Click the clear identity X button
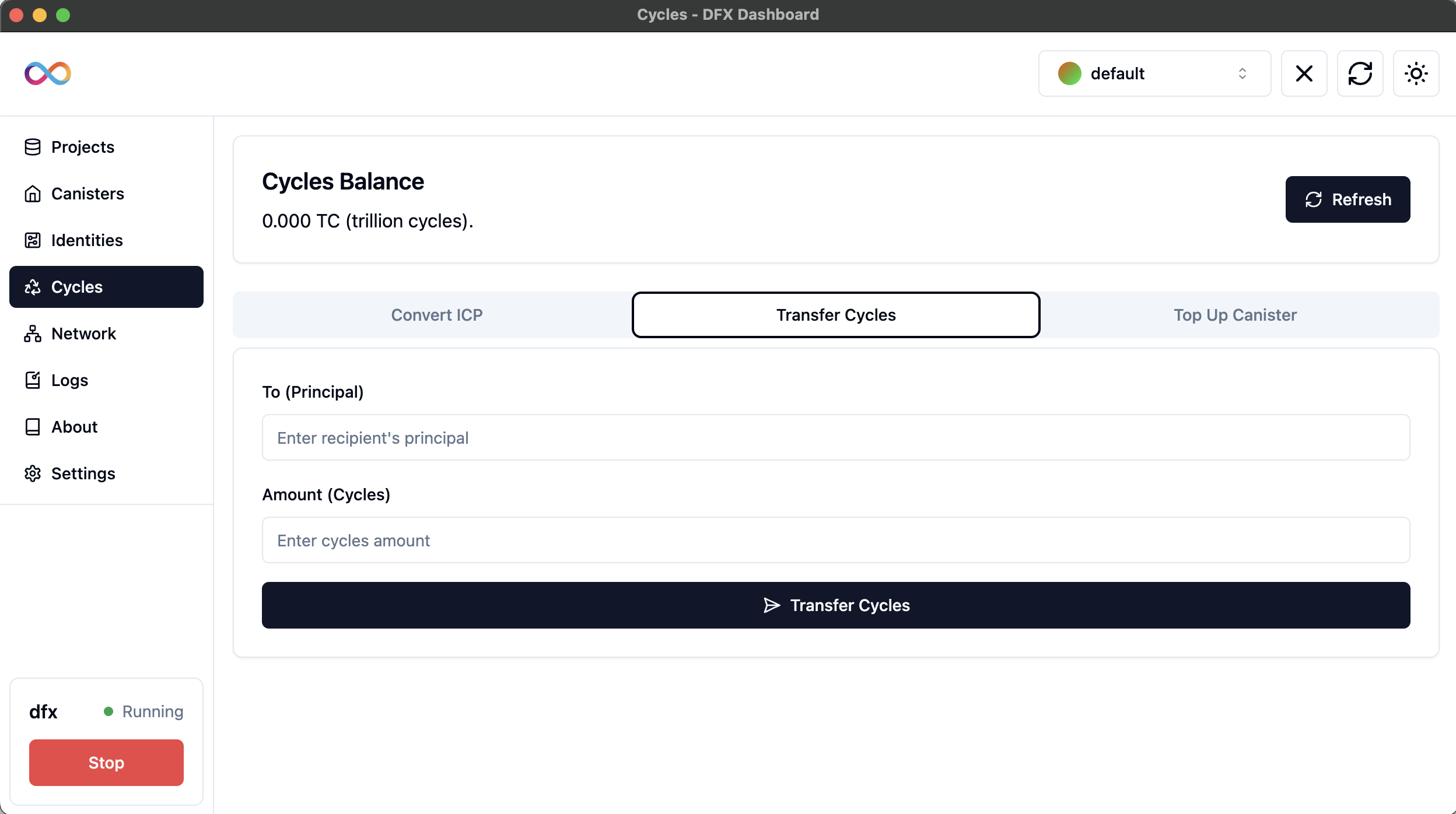Image resolution: width=1456 pixels, height=814 pixels. tap(1304, 73)
